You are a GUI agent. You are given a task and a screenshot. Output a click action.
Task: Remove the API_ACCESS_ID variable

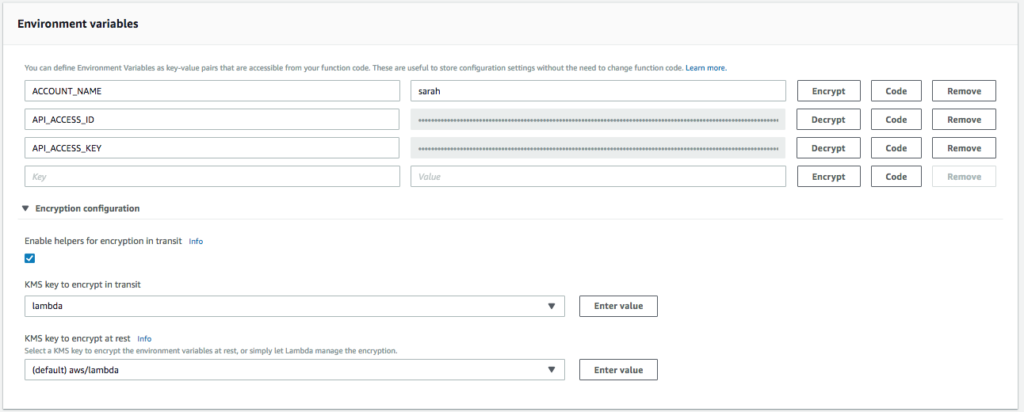click(x=964, y=120)
